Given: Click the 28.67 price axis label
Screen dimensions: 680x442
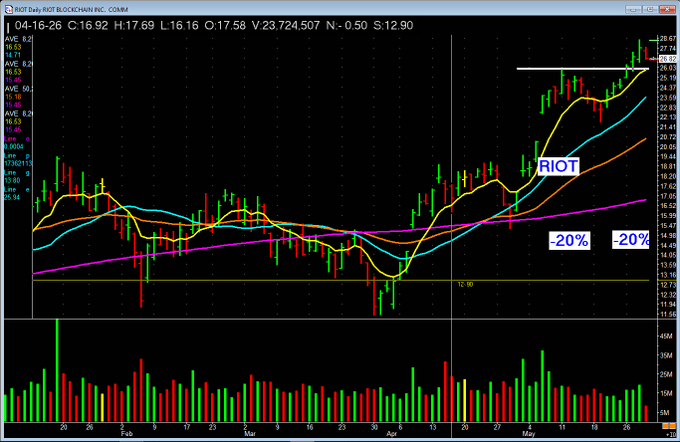Looking at the screenshot, I should [x=667, y=39].
